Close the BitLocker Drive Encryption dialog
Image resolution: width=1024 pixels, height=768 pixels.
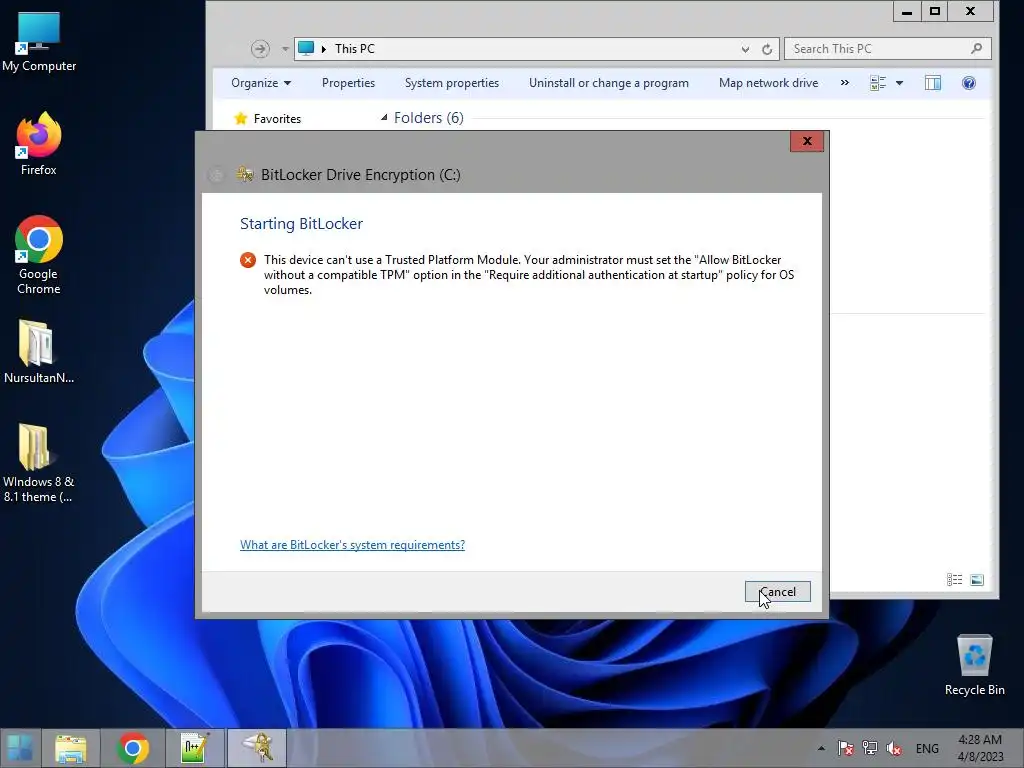pos(807,141)
